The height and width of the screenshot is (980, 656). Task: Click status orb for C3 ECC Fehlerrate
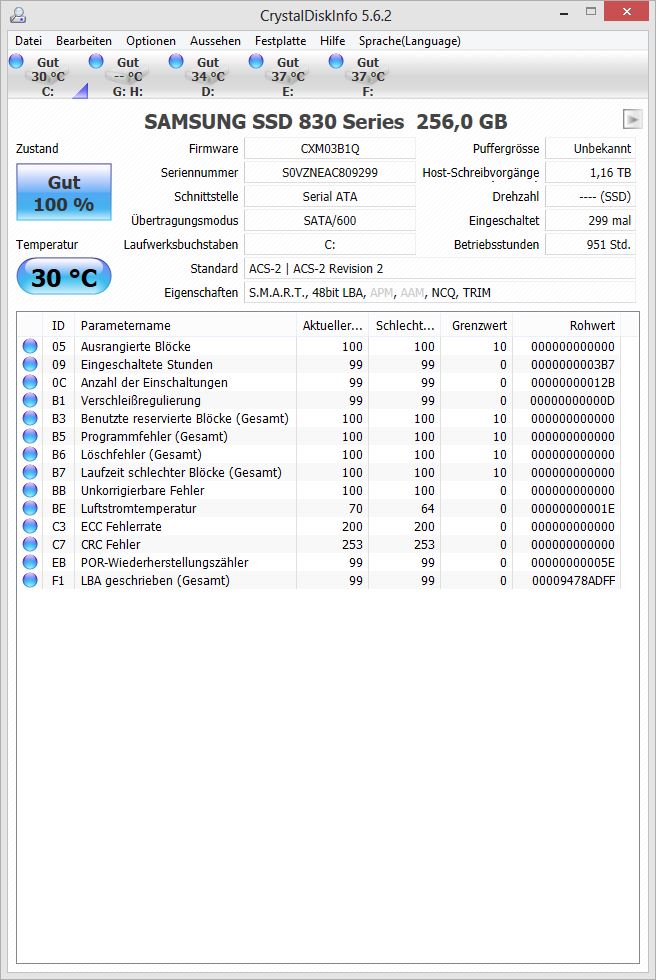tap(30, 526)
